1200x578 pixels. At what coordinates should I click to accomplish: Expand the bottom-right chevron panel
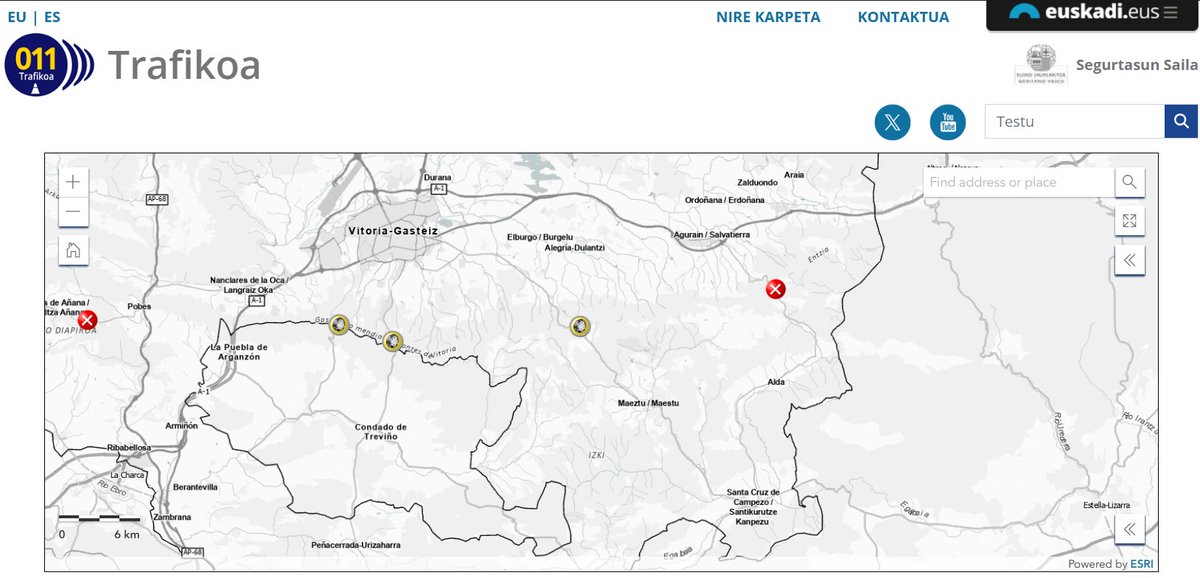[x=1129, y=529]
